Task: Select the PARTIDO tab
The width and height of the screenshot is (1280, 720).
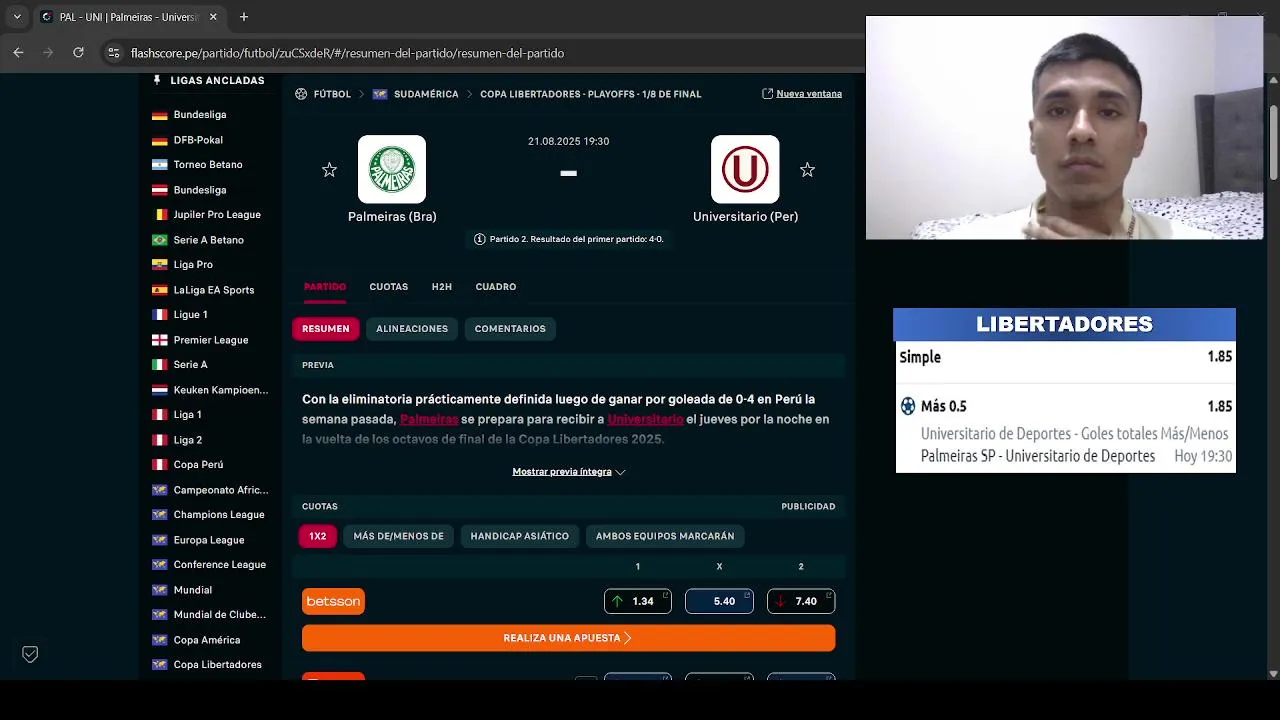Action: click(325, 287)
